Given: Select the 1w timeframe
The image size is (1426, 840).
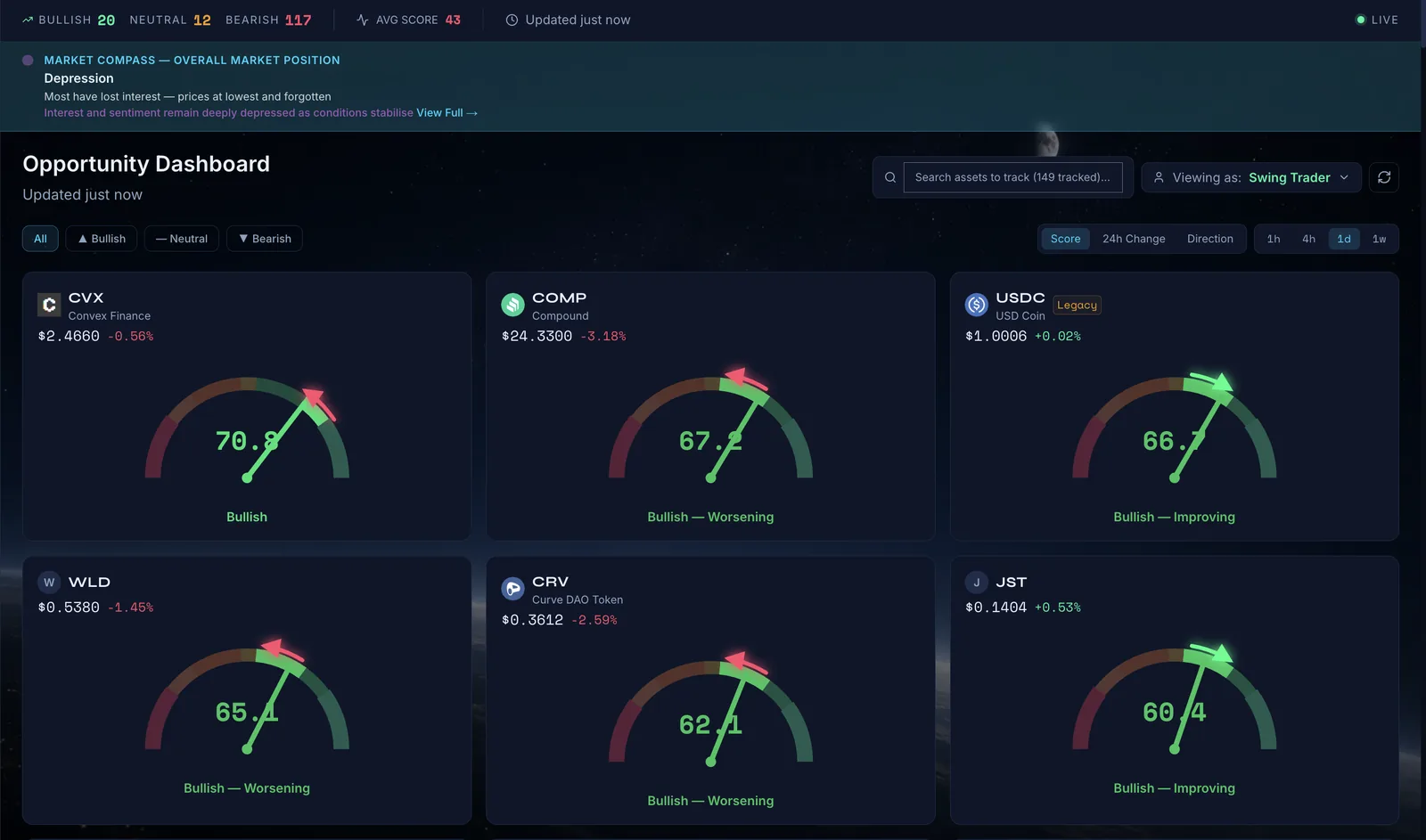Looking at the screenshot, I should pyautogui.click(x=1379, y=239).
